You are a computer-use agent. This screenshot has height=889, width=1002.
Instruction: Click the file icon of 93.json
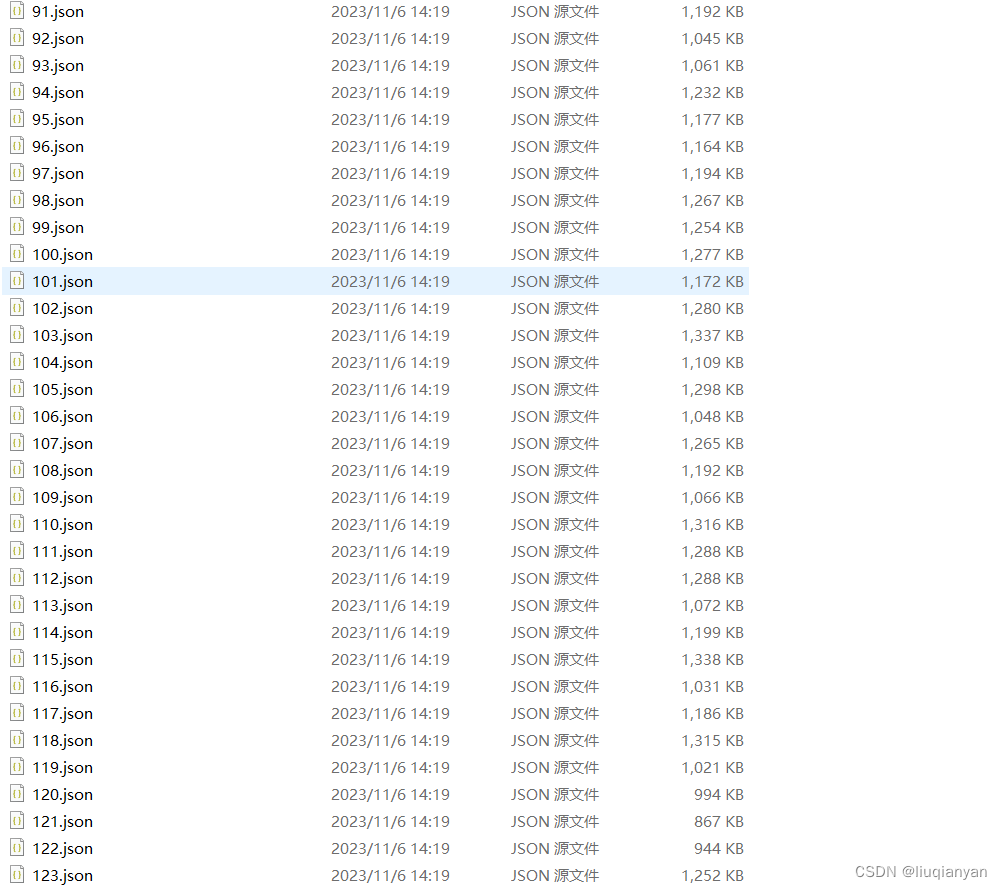click(17, 65)
